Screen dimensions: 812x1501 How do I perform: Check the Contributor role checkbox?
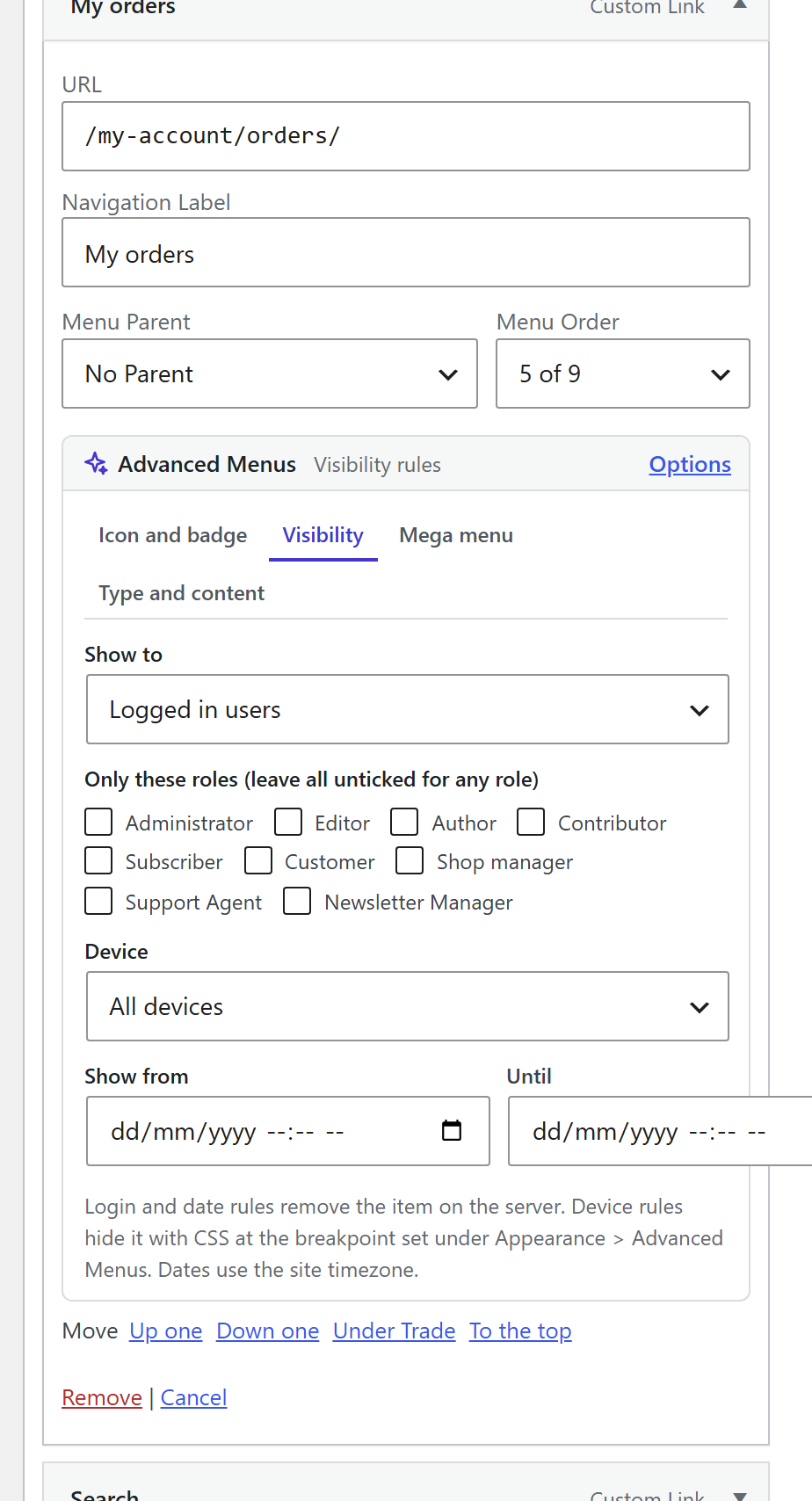[x=531, y=823]
